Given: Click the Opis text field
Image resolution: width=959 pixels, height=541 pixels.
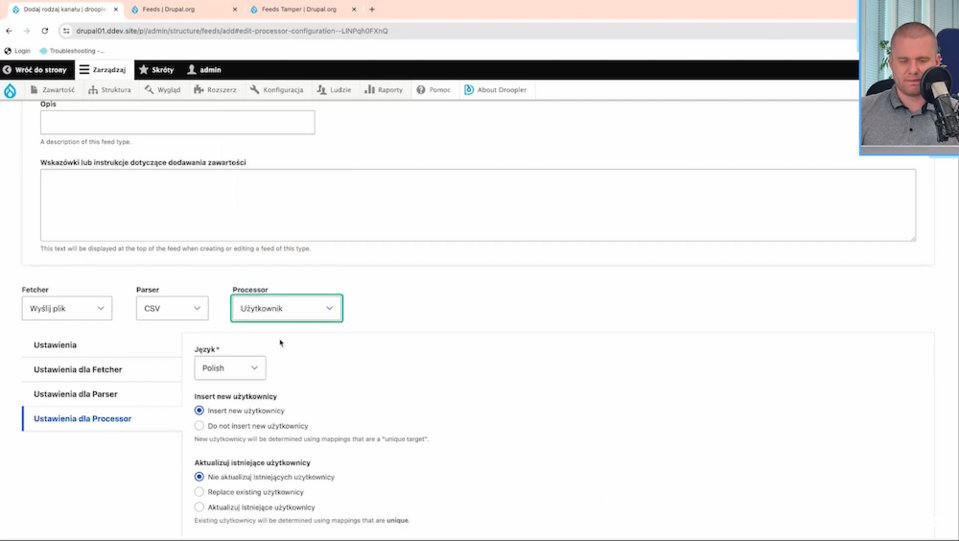Looking at the screenshot, I should pos(177,122).
